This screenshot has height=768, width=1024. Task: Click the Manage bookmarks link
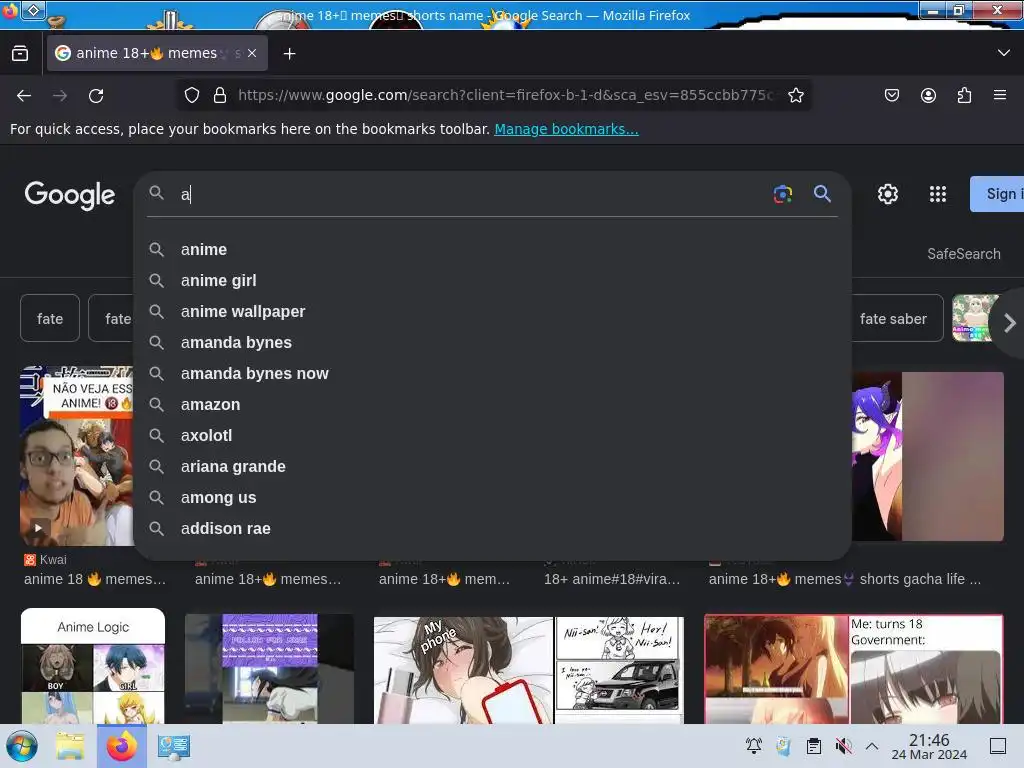pos(566,129)
